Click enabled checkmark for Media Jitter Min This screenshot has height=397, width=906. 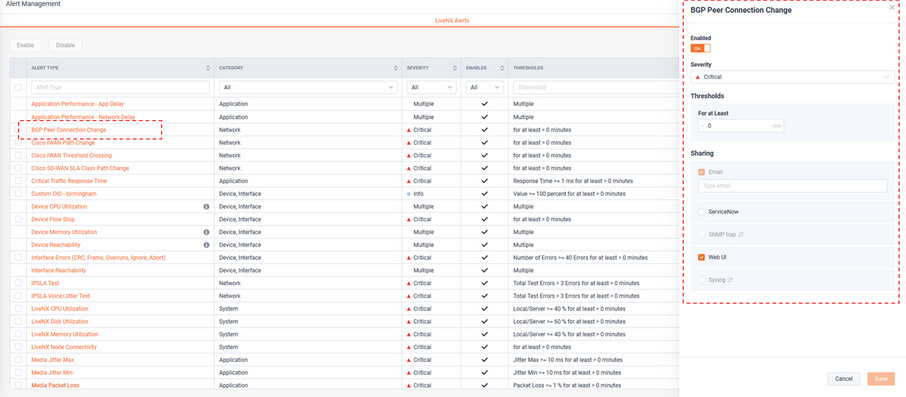484,372
